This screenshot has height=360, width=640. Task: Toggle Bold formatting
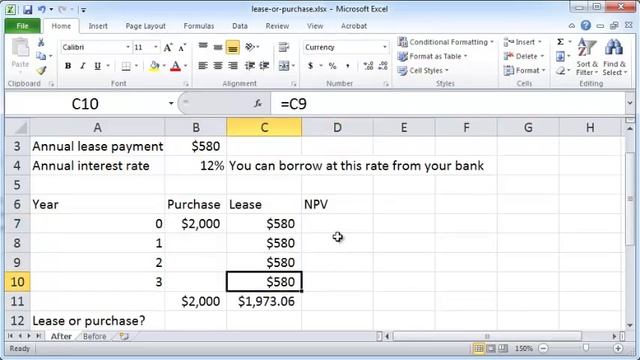click(x=68, y=66)
